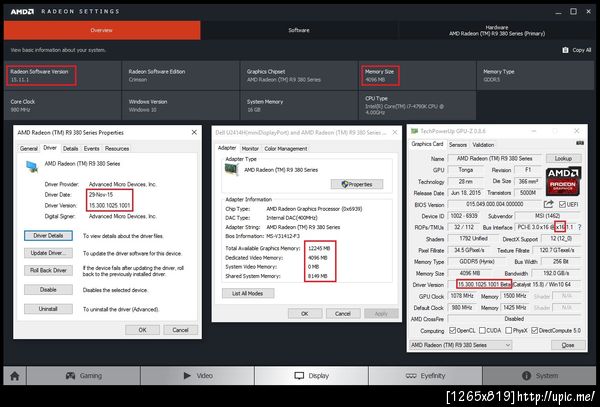Switch to the Overview tab

(x=102, y=30)
